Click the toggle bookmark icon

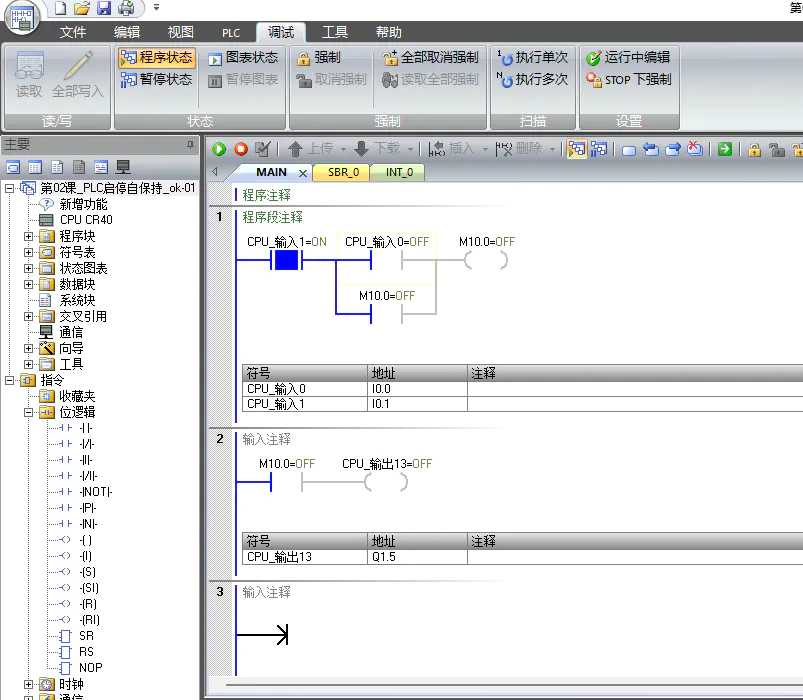point(629,150)
